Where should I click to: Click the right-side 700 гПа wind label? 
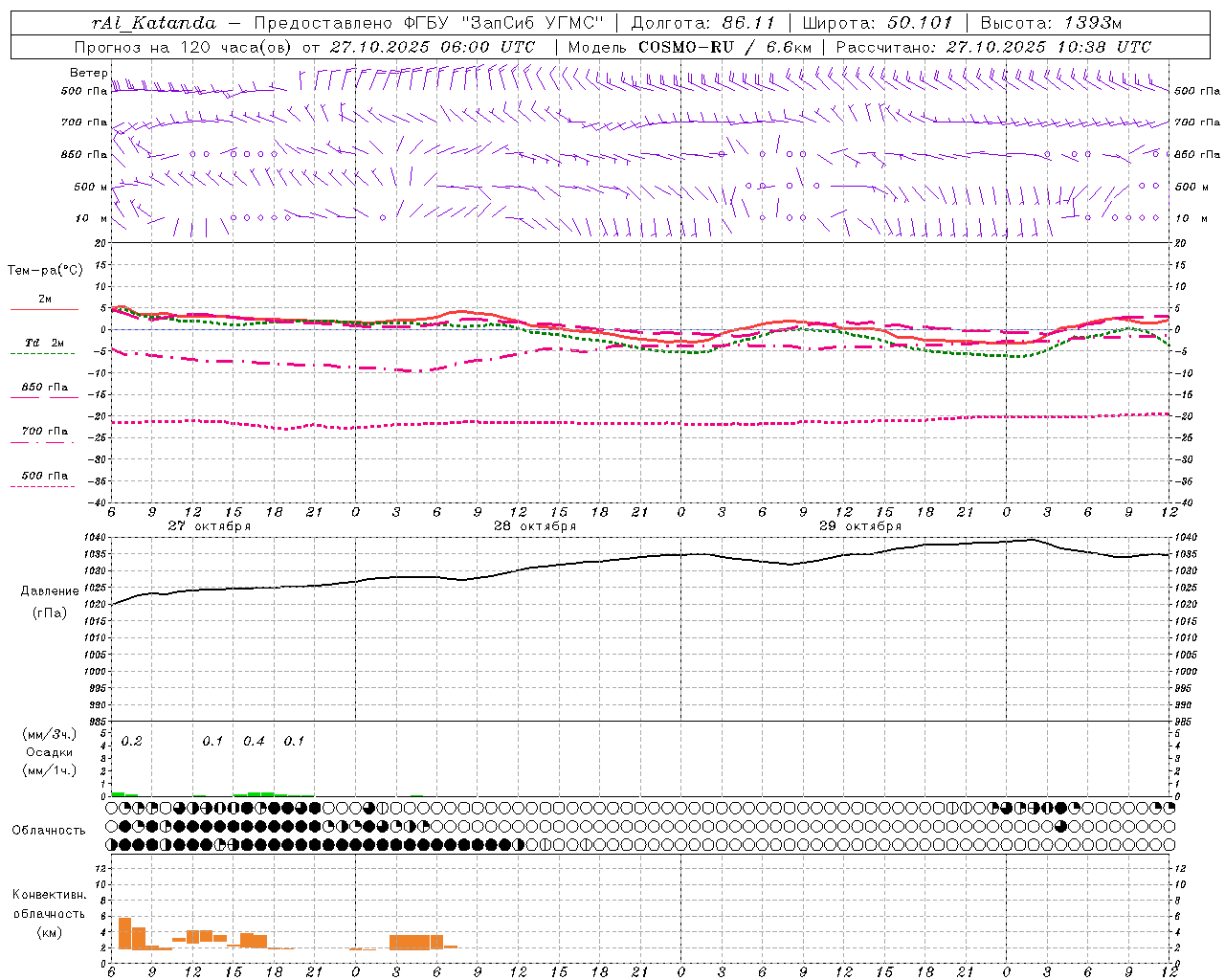click(x=1197, y=122)
